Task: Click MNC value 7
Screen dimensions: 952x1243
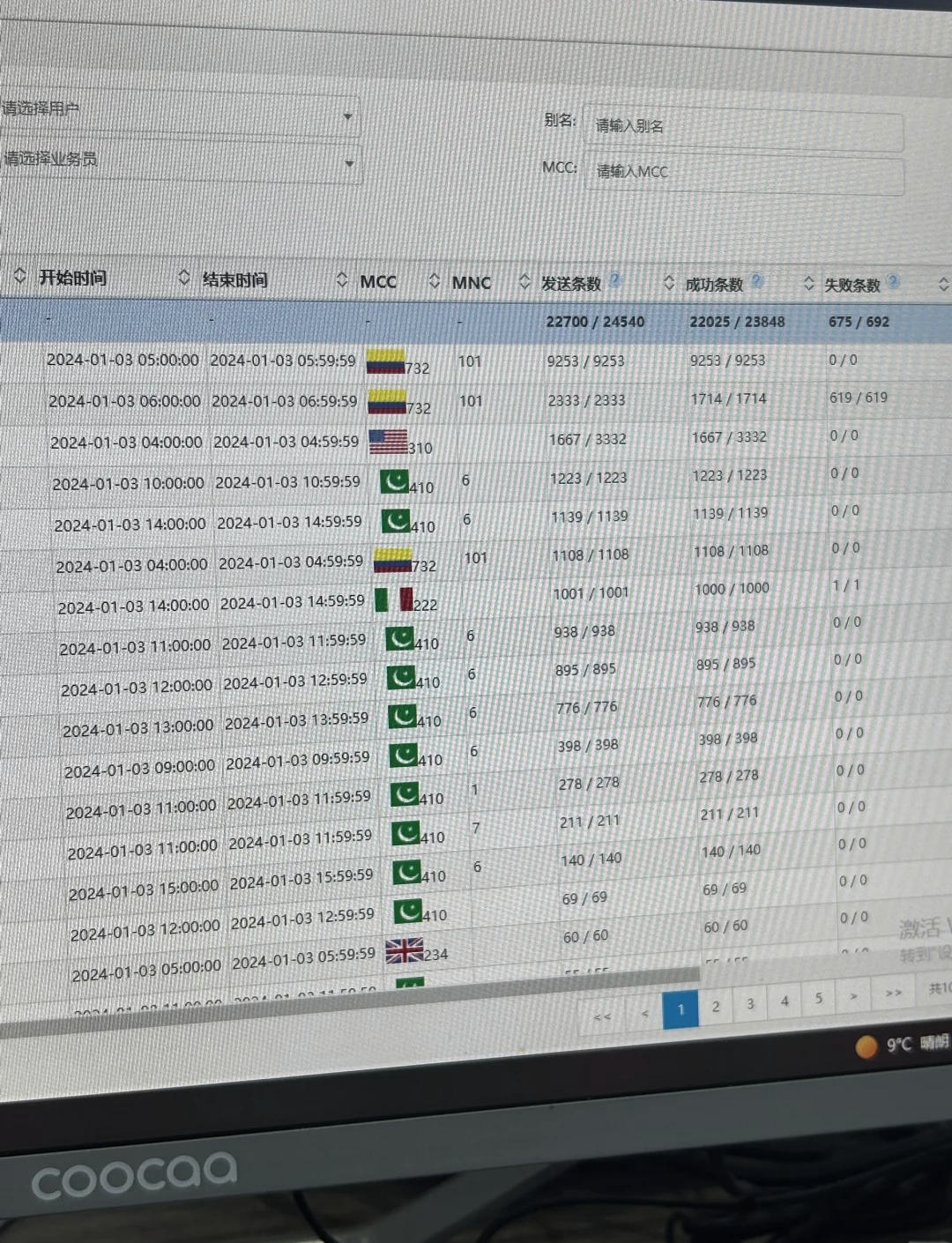Action: point(476,828)
